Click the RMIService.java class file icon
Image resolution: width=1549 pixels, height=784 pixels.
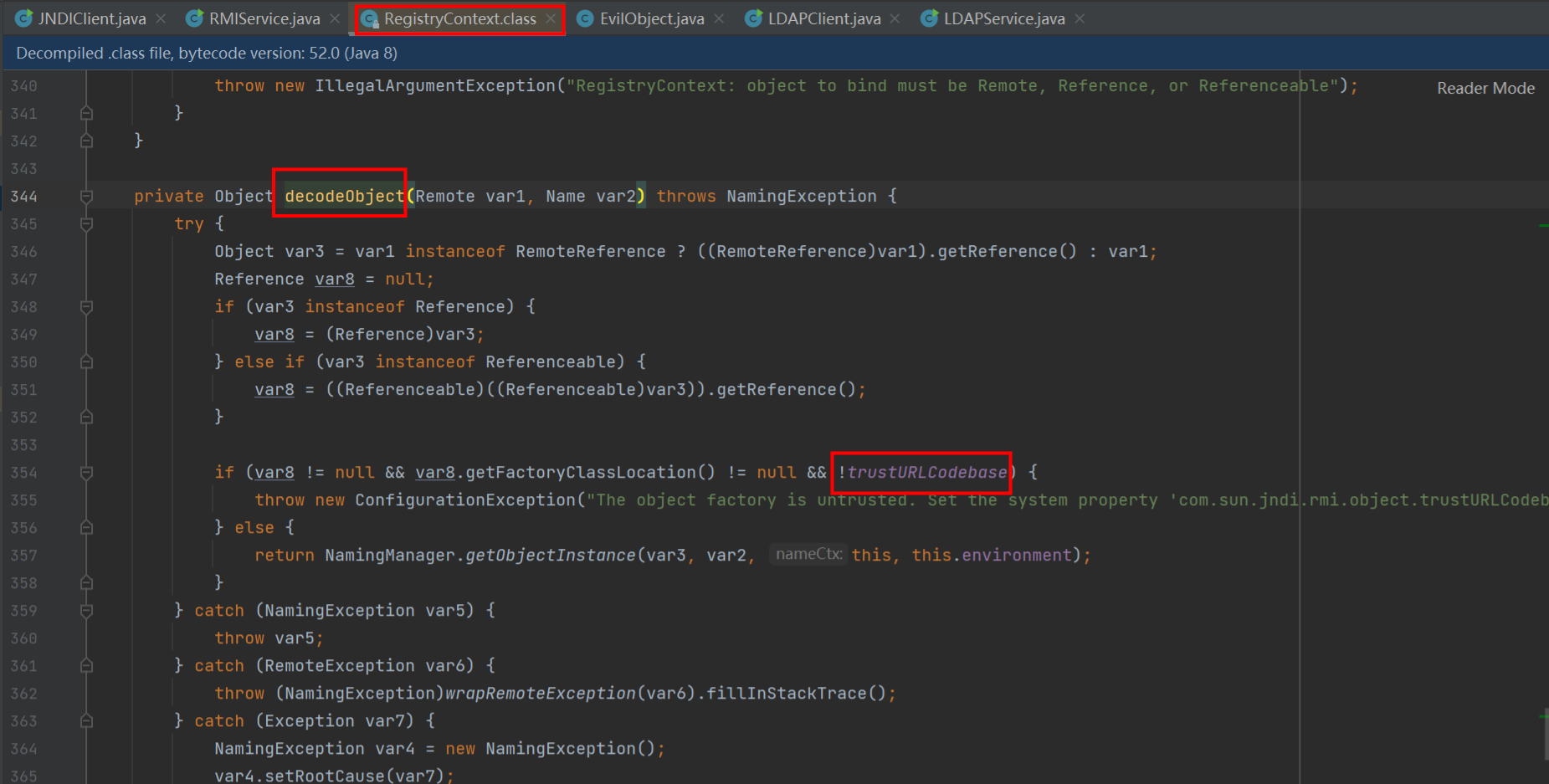(195, 18)
